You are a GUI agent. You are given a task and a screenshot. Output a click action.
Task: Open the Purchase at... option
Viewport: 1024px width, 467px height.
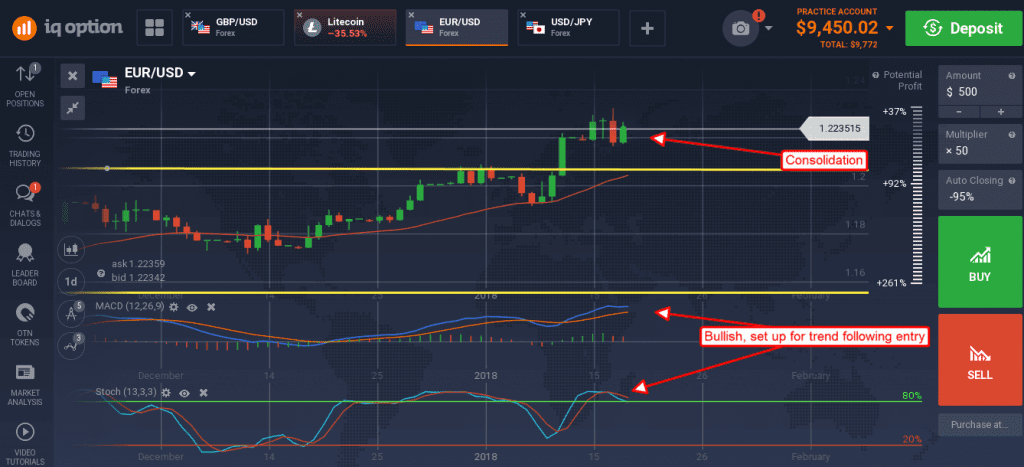(978, 425)
